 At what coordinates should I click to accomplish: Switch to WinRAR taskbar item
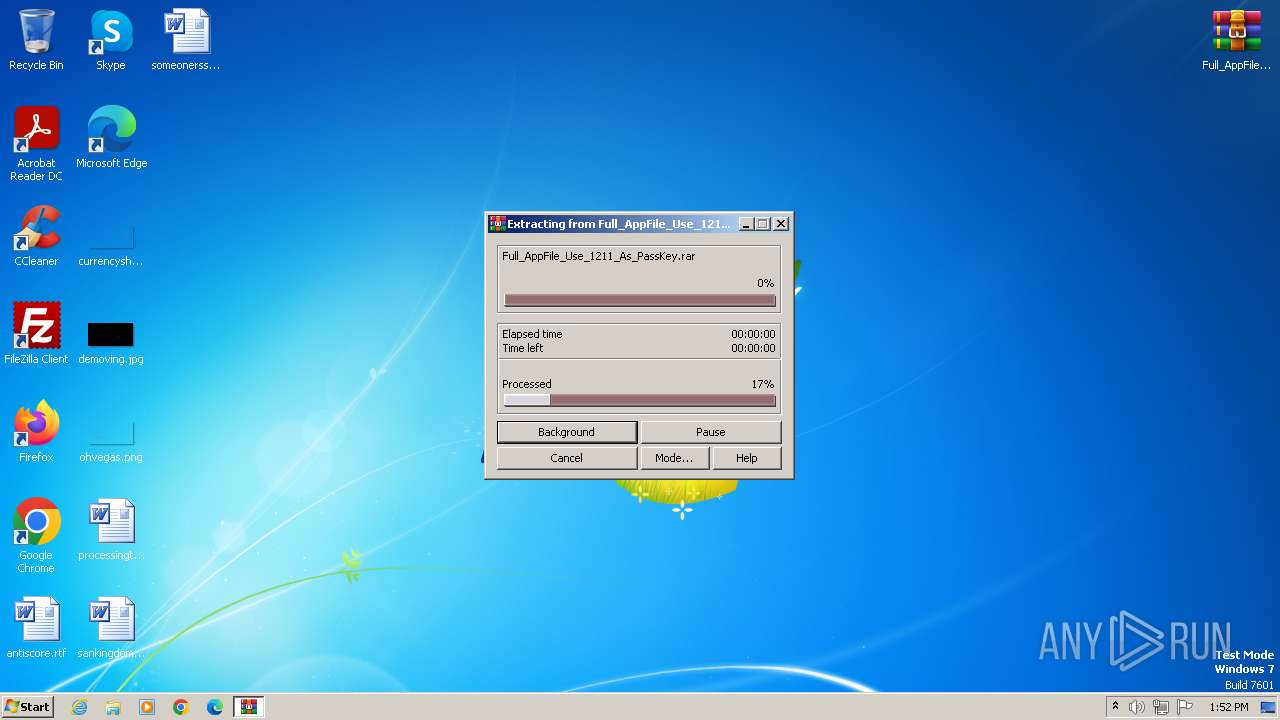coord(248,707)
